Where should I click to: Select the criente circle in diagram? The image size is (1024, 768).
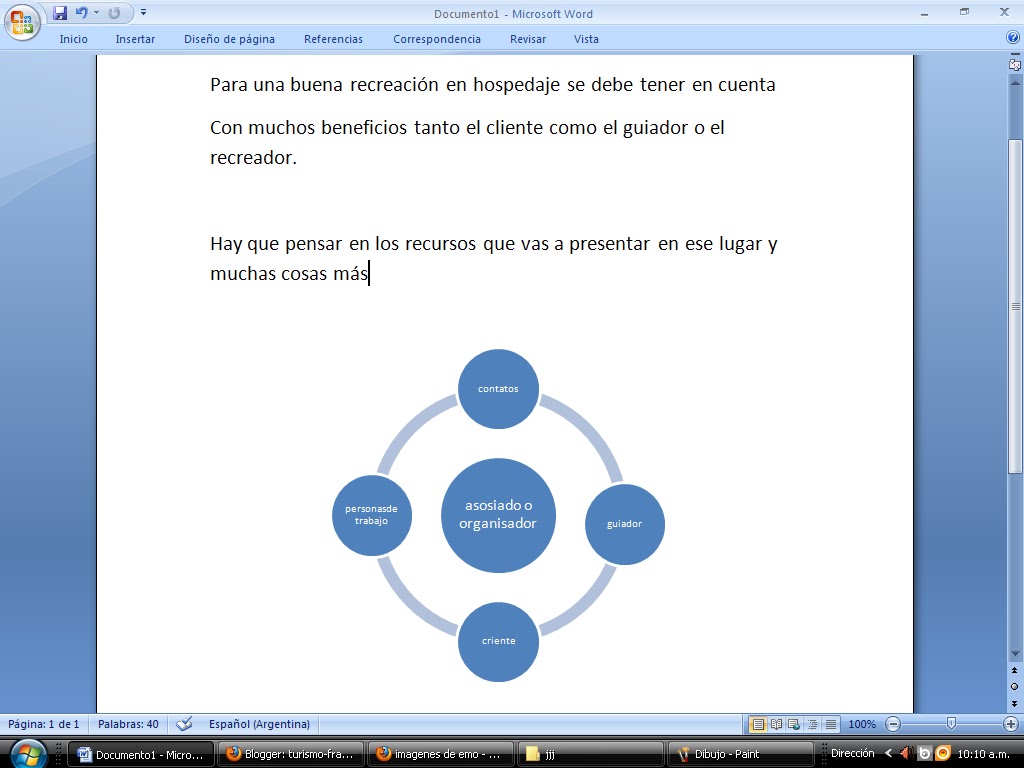[x=498, y=641]
